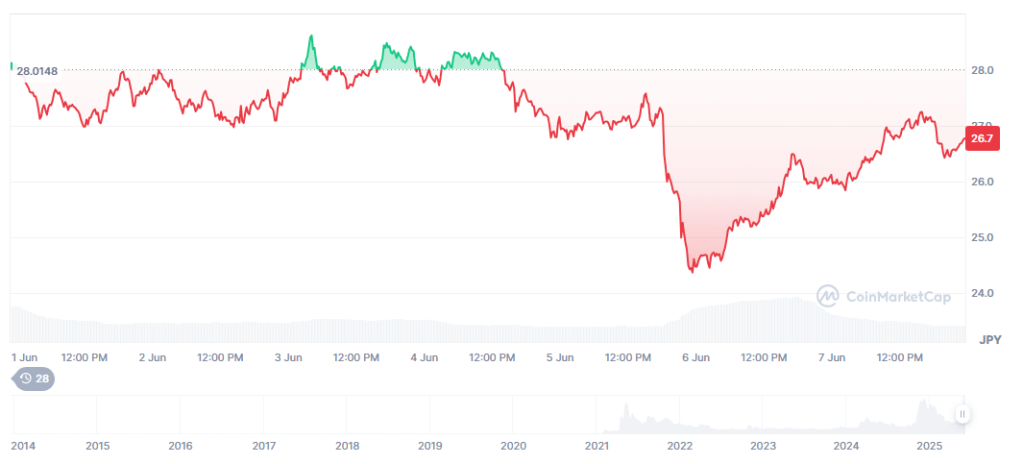Screen dimensions: 1023x464
Task: Click the 6 Jun date label
Action: pos(695,357)
